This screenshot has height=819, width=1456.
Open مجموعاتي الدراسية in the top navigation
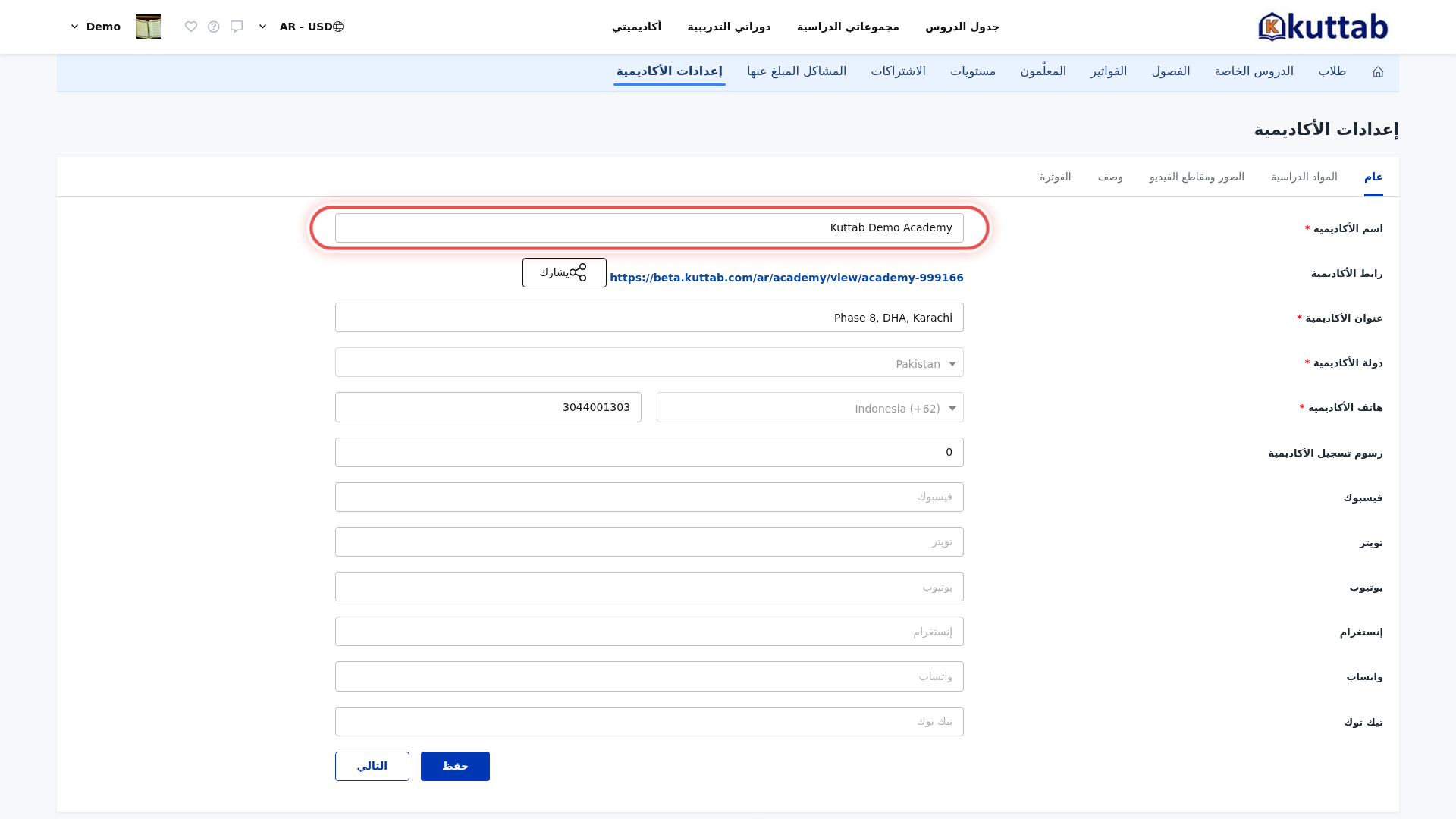[x=848, y=27]
